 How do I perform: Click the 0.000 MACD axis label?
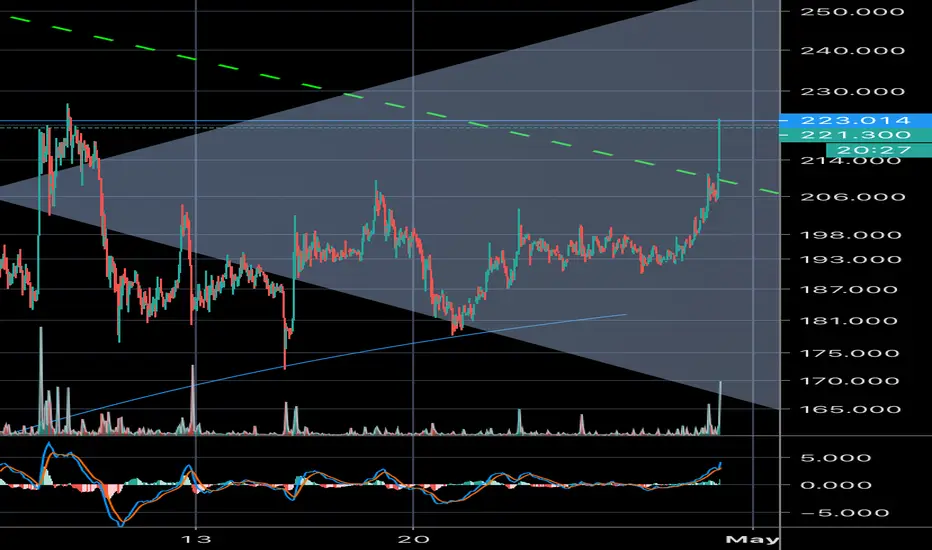pos(836,485)
